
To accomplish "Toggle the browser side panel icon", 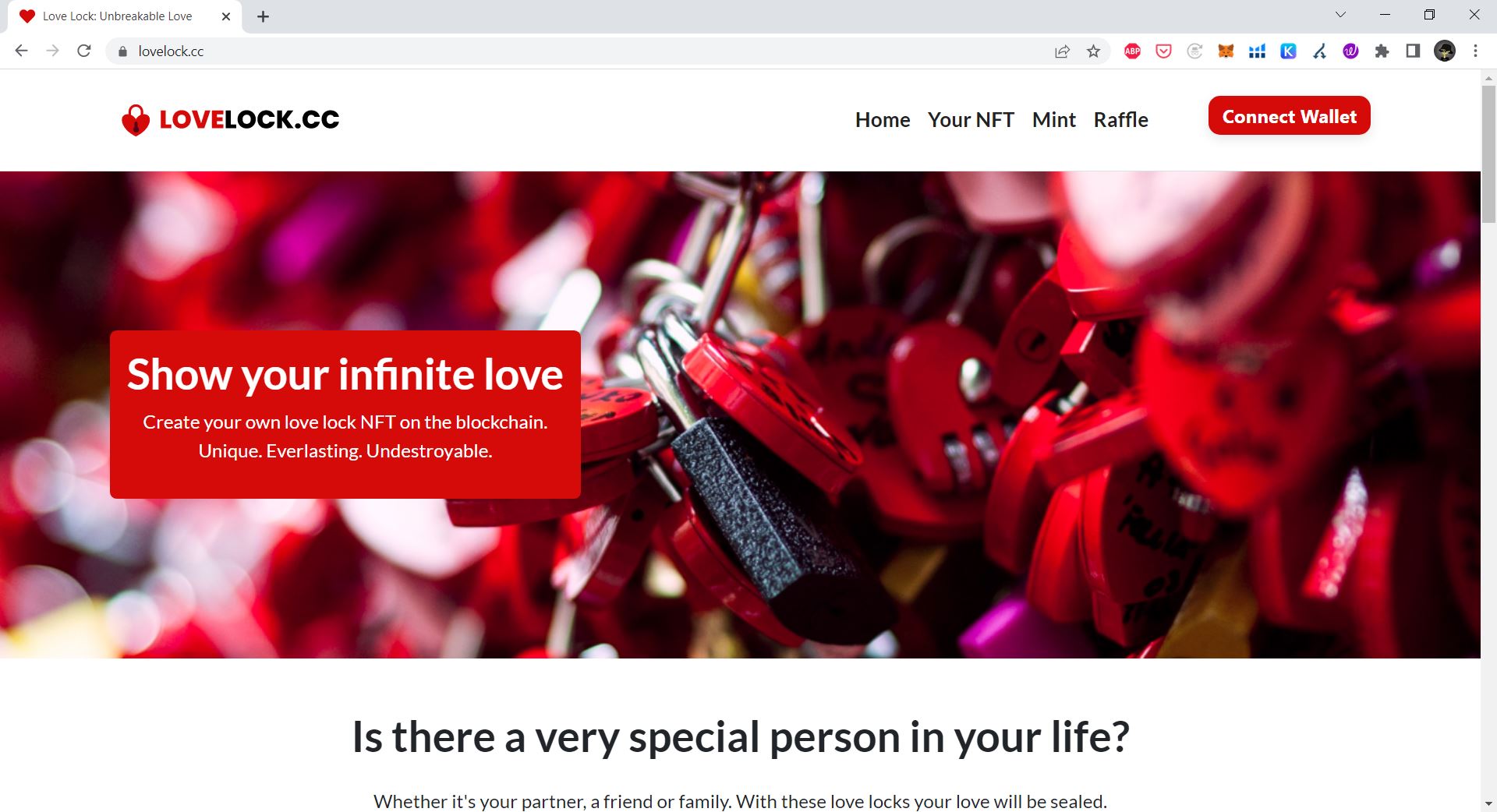I will (x=1413, y=51).
